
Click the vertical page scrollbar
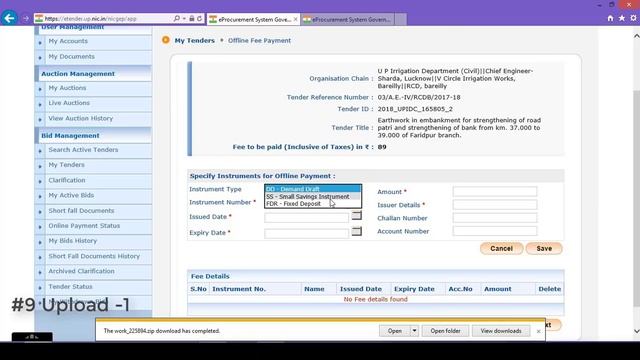pyautogui.click(x=636, y=197)
